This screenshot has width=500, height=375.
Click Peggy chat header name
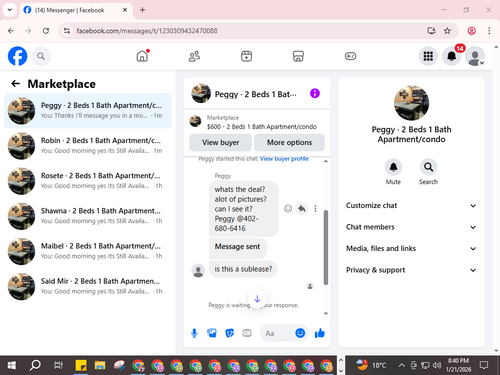click(x=255, y=94)
